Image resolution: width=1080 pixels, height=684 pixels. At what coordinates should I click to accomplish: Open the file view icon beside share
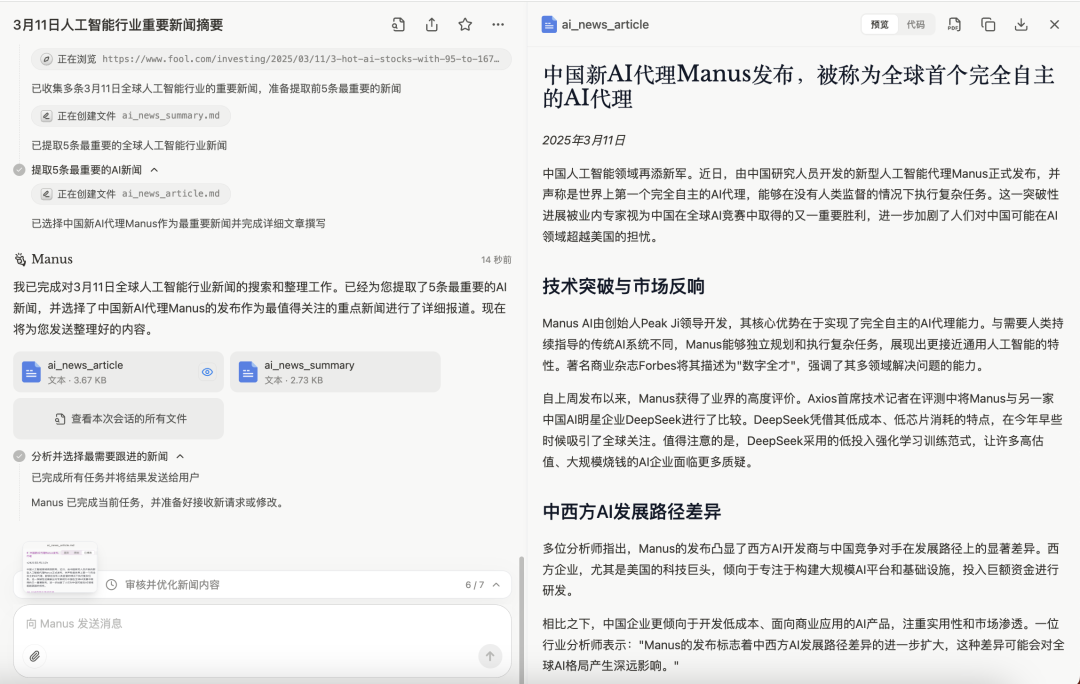point(398,25)
